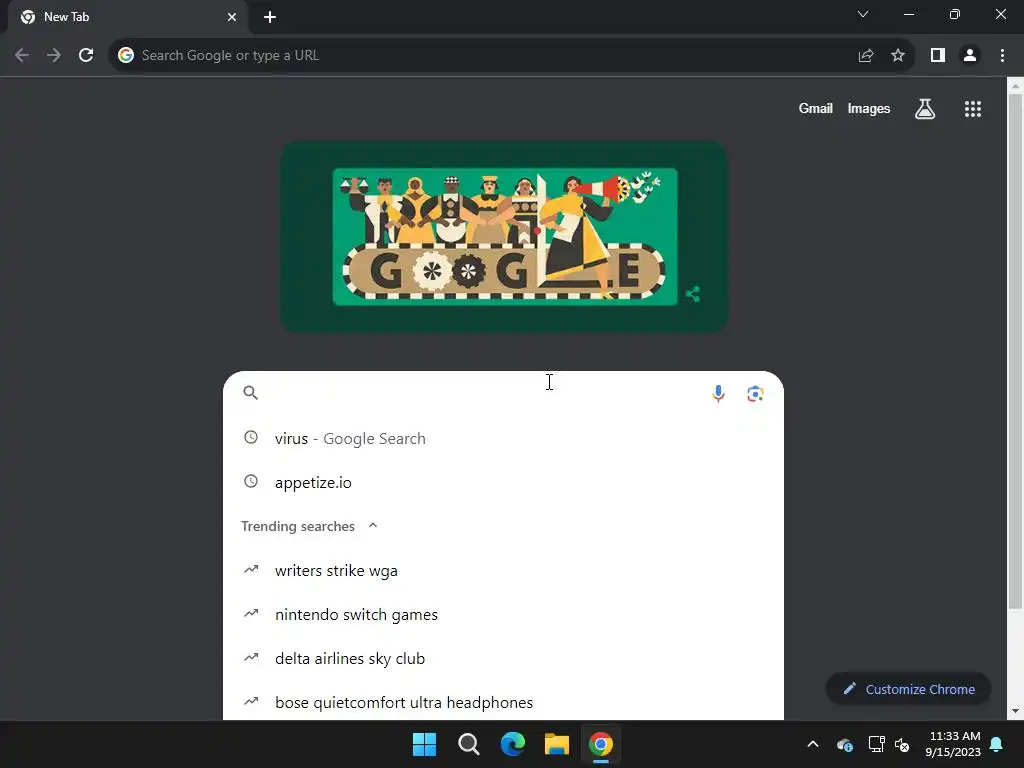Show hidden system tray icons

[813, 744]
